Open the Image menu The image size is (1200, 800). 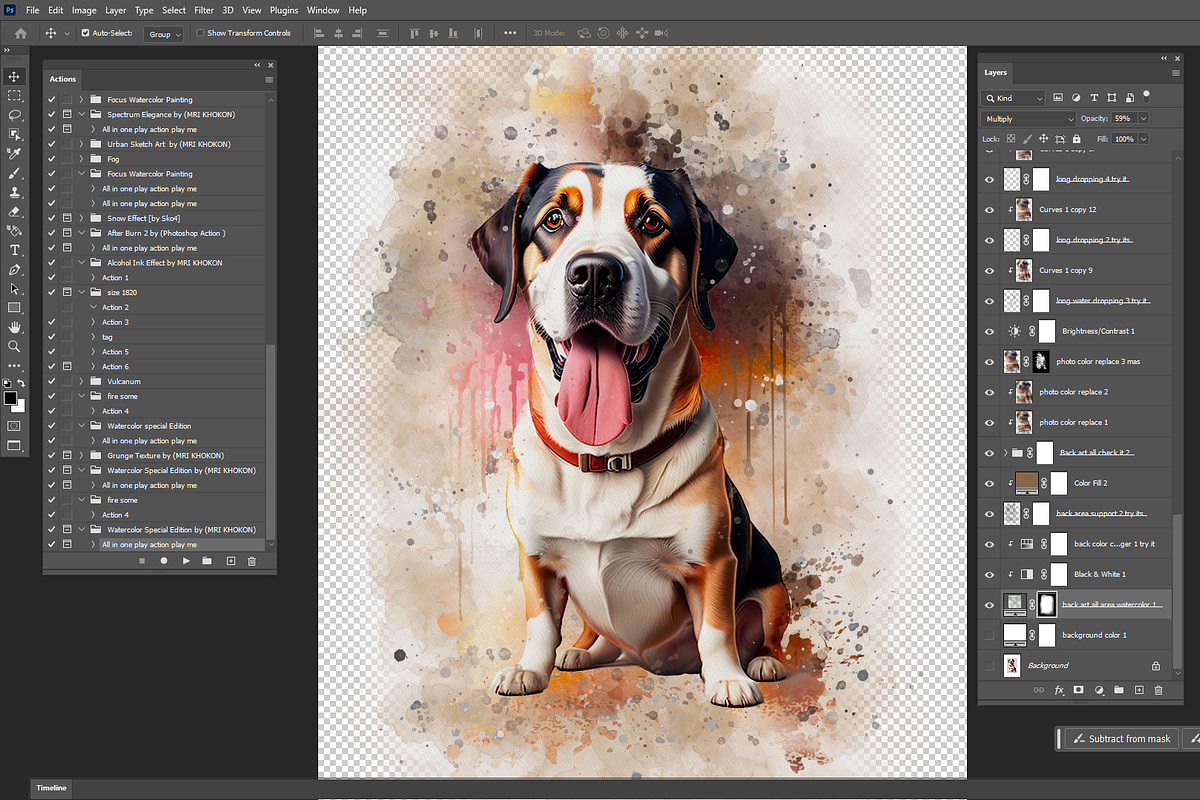[x=84, y=10]
